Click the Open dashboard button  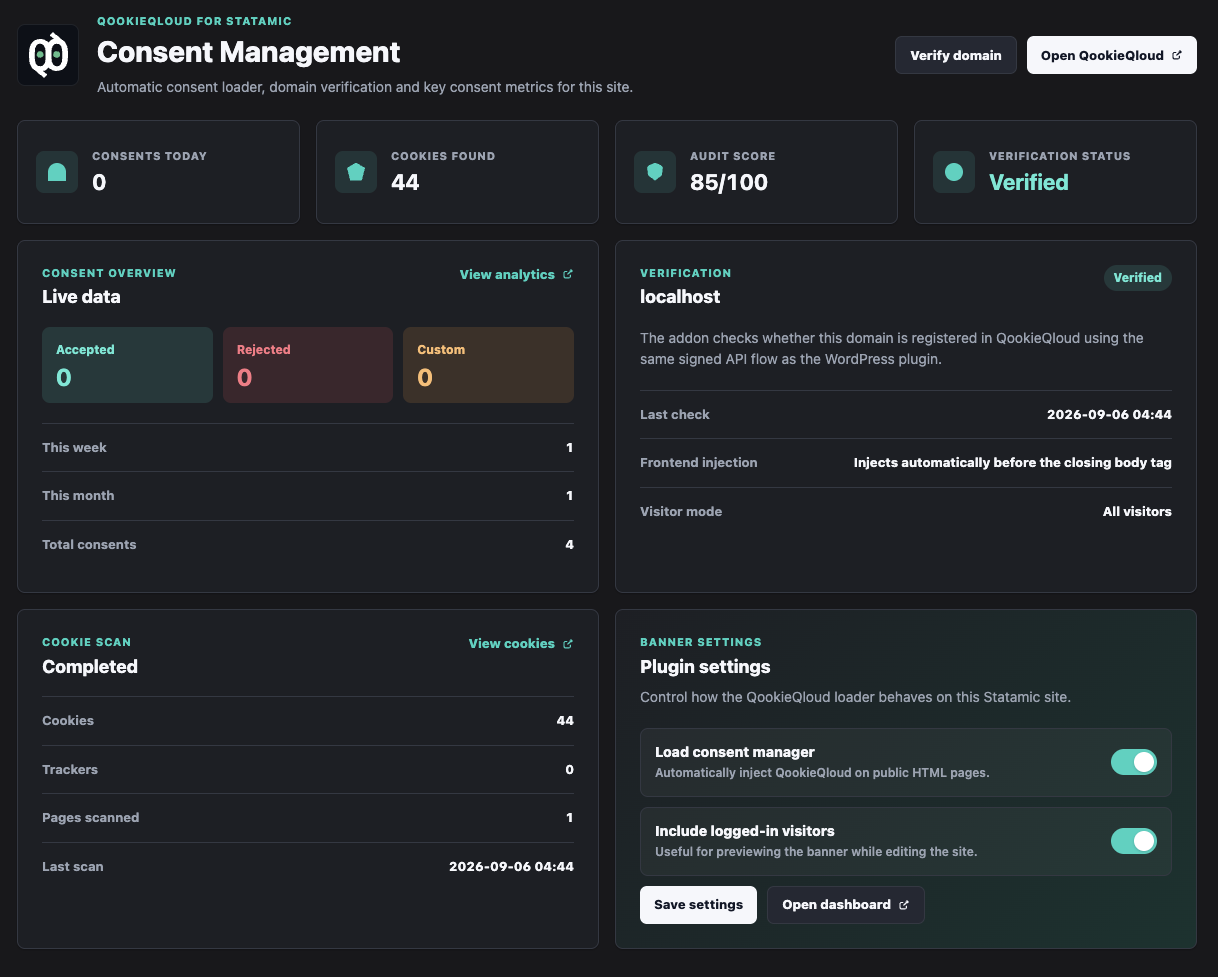pyautogui.click(x=846, y=905)
